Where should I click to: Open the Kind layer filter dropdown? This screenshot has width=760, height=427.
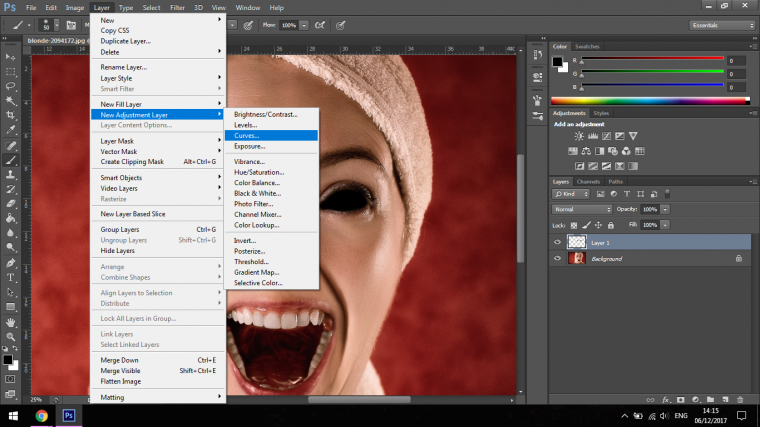[x=570, y=194]
